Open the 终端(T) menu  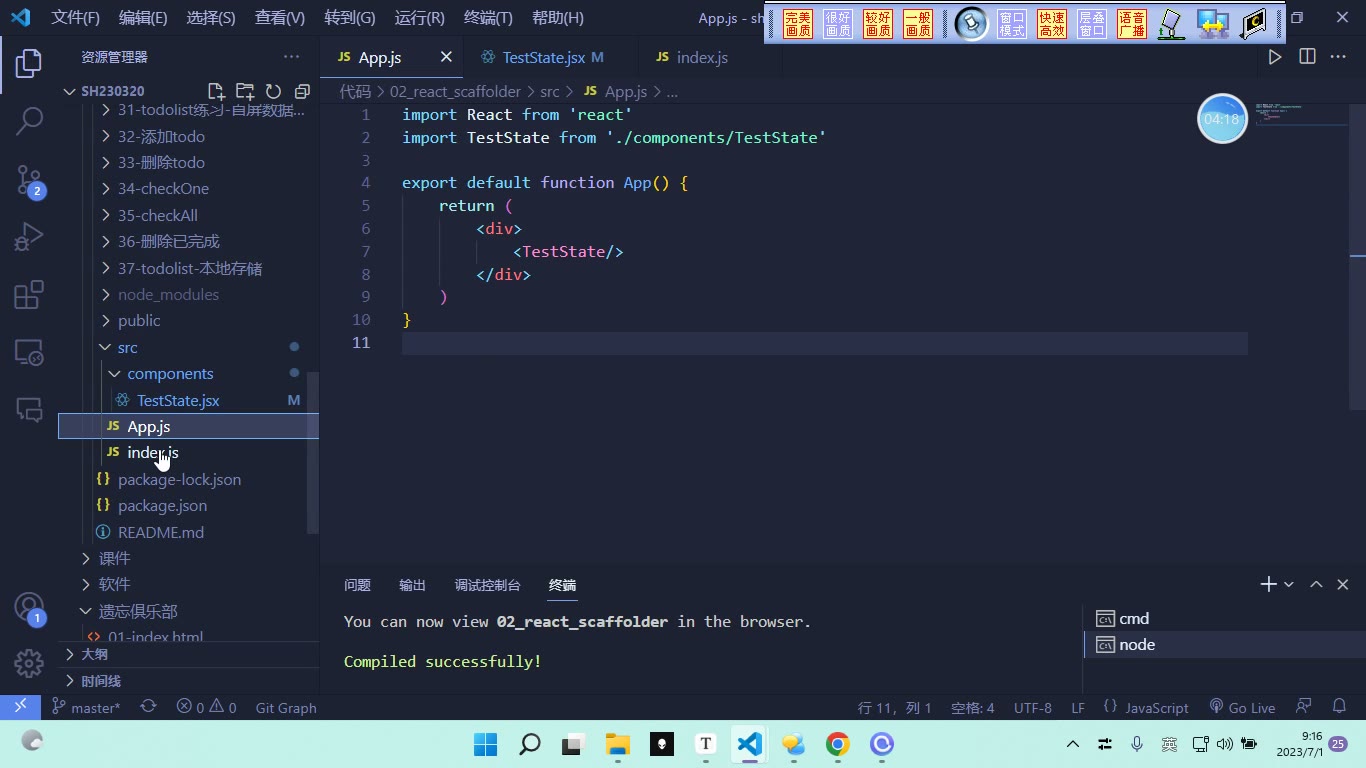[x=488, y=18]
